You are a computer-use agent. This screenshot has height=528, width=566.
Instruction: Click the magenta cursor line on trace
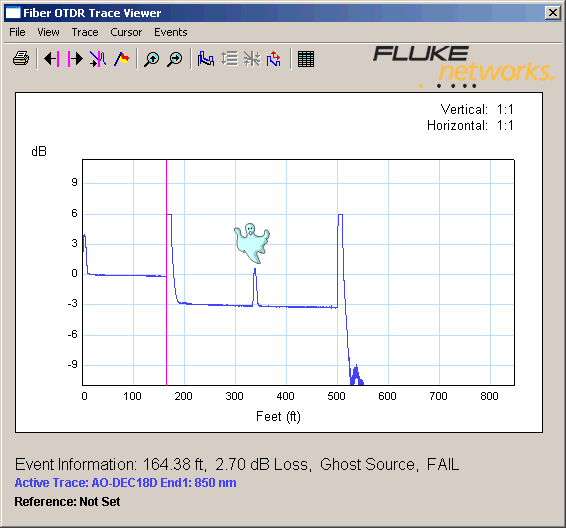pyautogui.click(x=166, y=272)
